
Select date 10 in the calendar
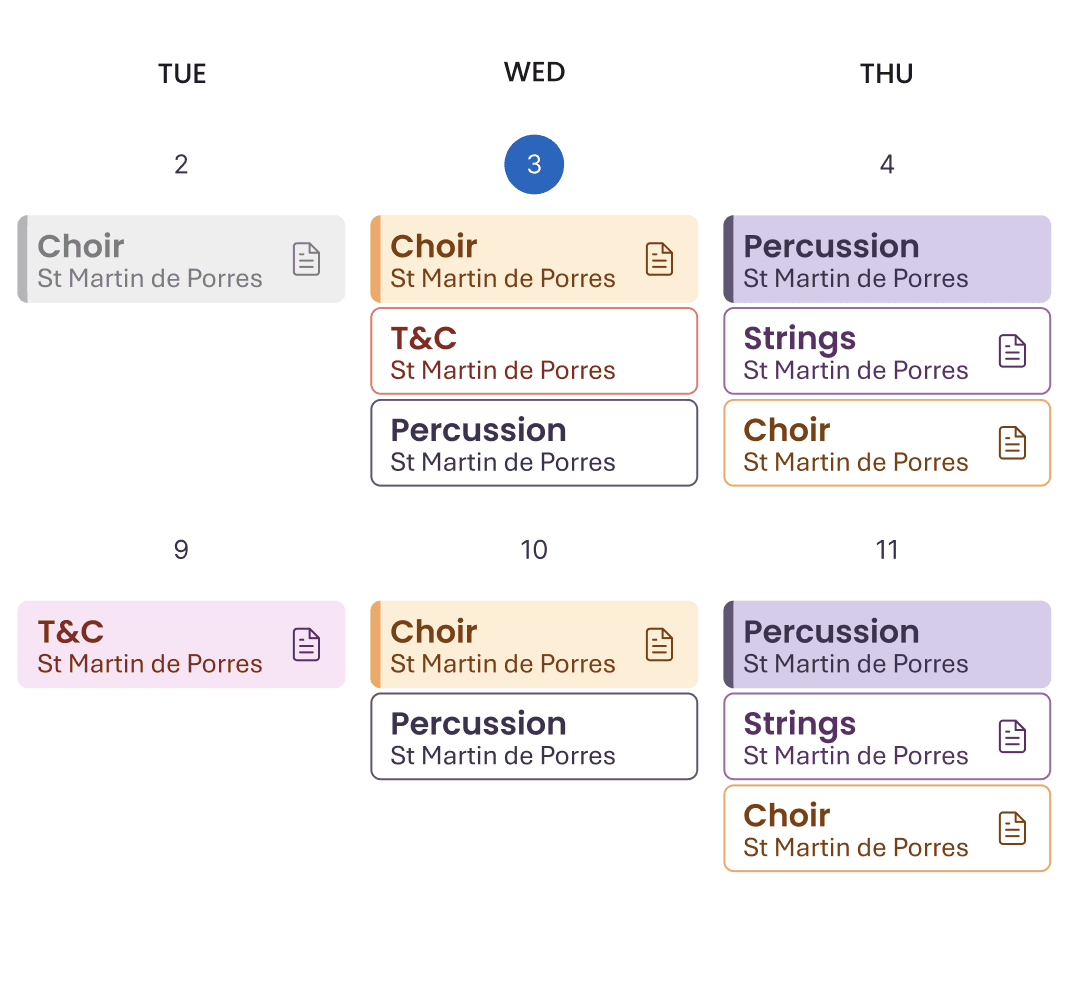(x=534, y=549)
